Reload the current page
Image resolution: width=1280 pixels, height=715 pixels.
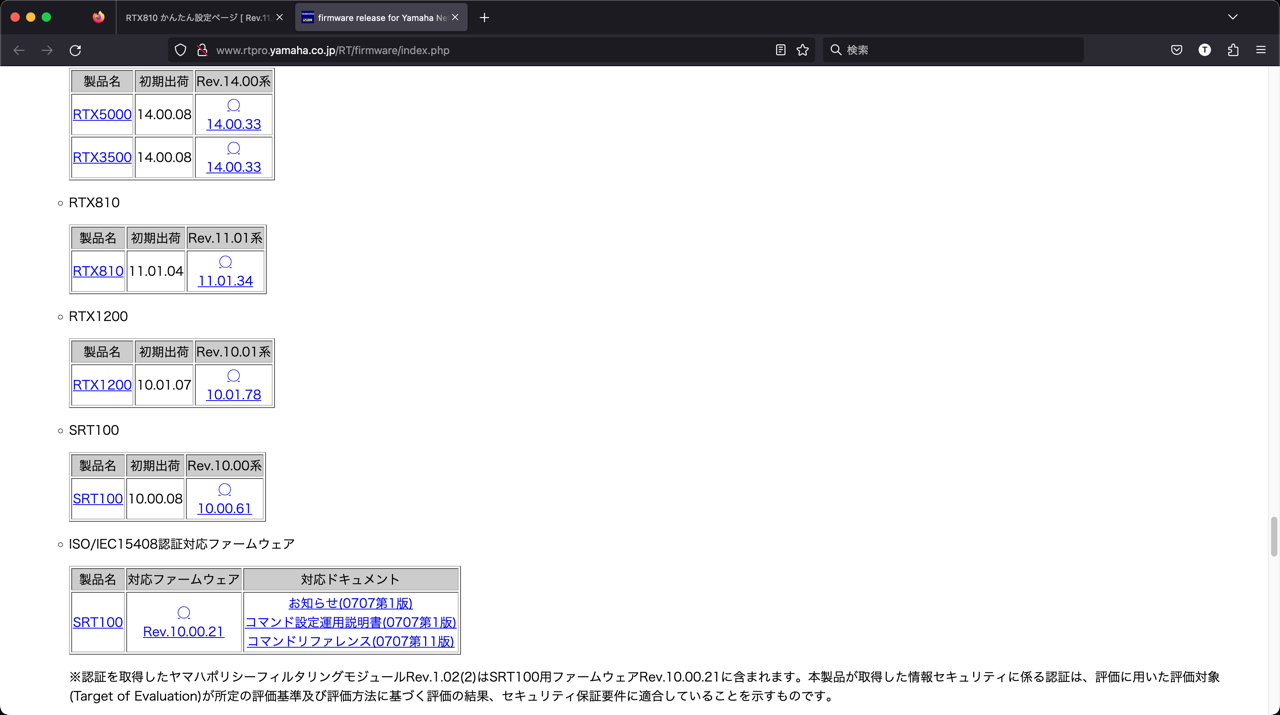75,50
